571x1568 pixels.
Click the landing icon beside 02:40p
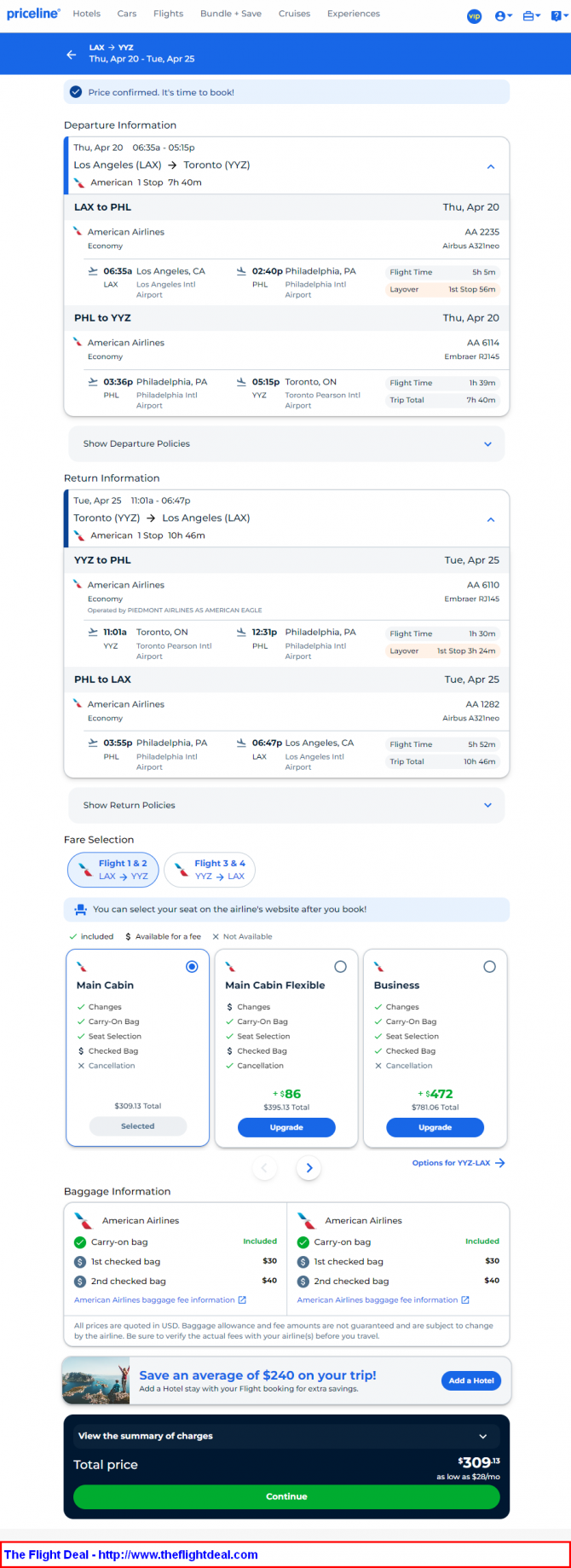(x=241, y=271)
